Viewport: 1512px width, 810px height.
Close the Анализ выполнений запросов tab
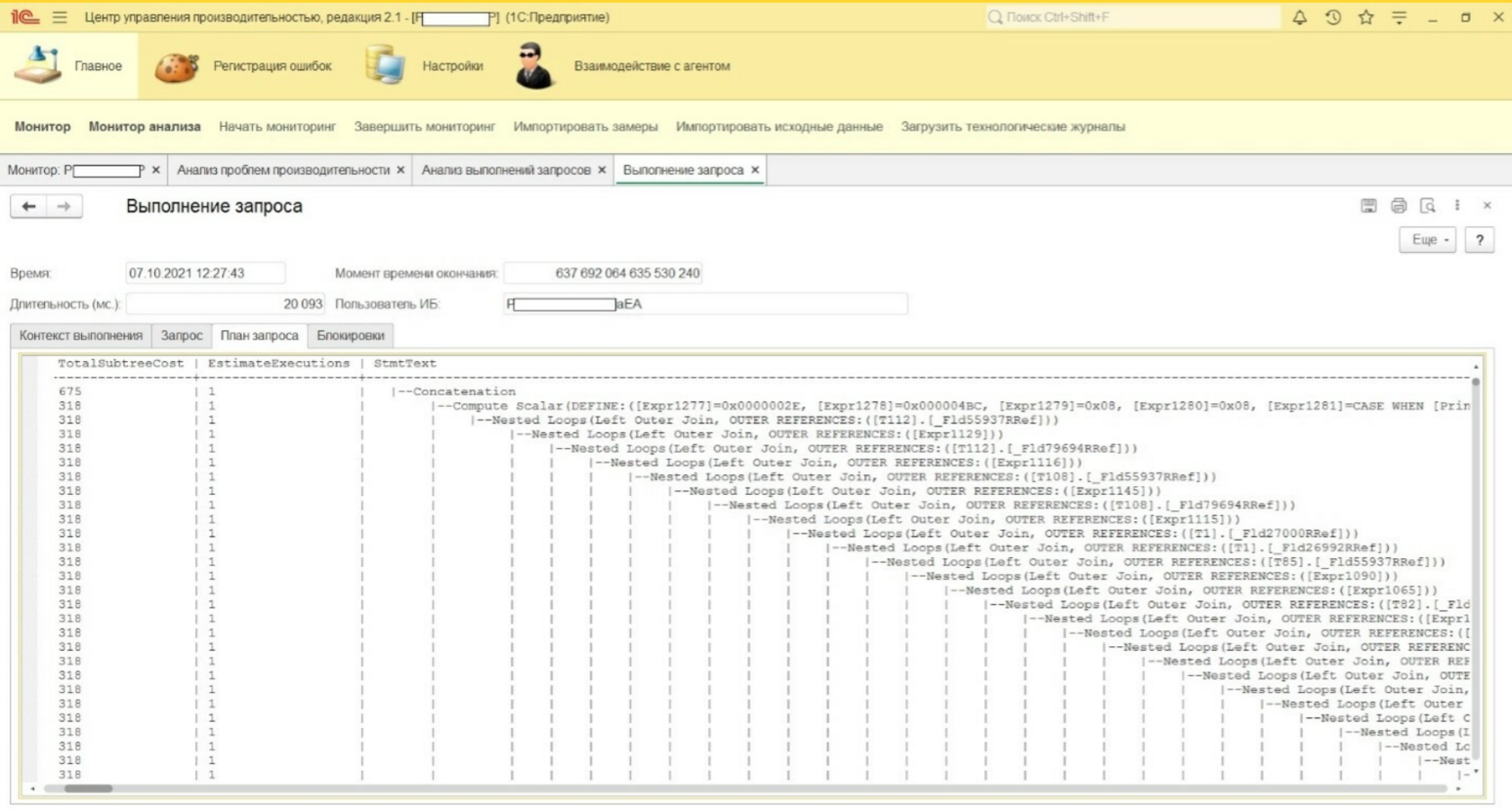pos(602,170)
